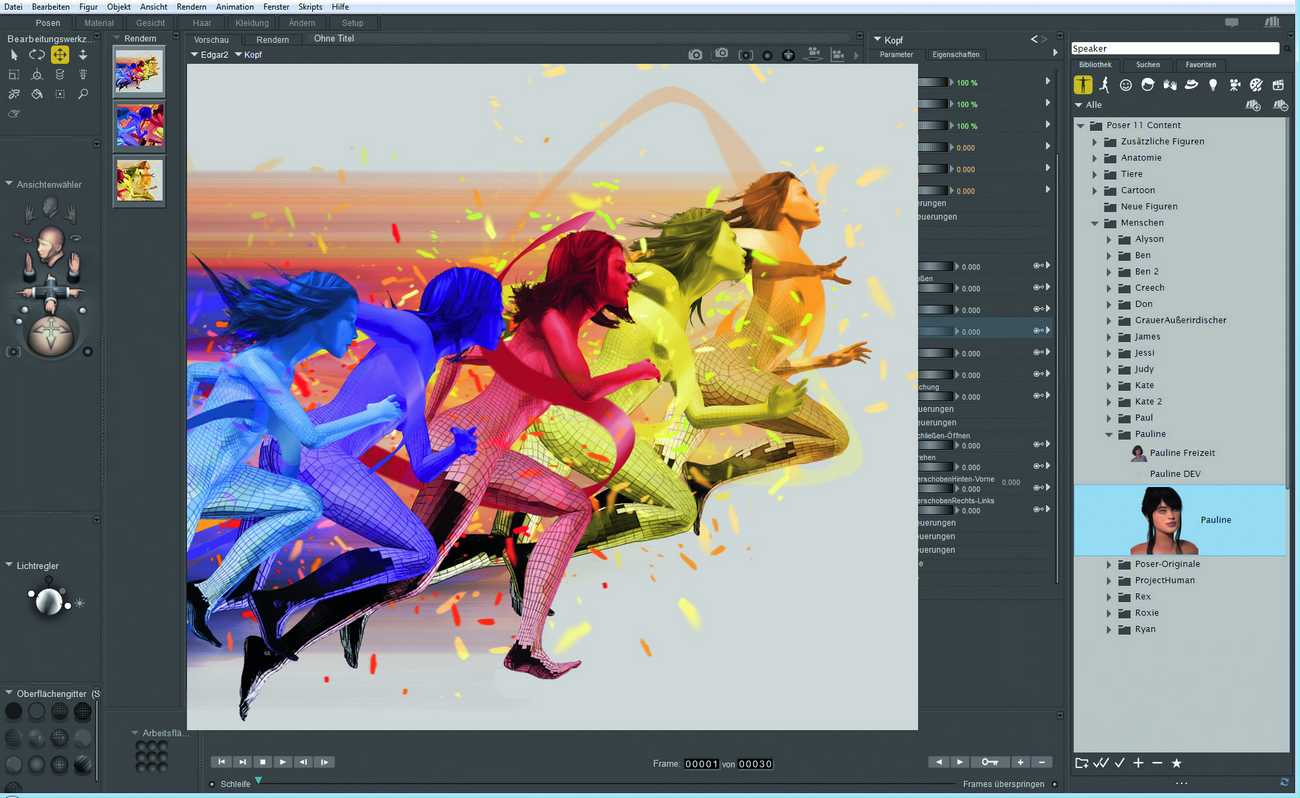The width and height of the screenshot is (1300, 798).
Task: Select the Pauline figure thumbnail
Action: click(x=1163, y=521)
